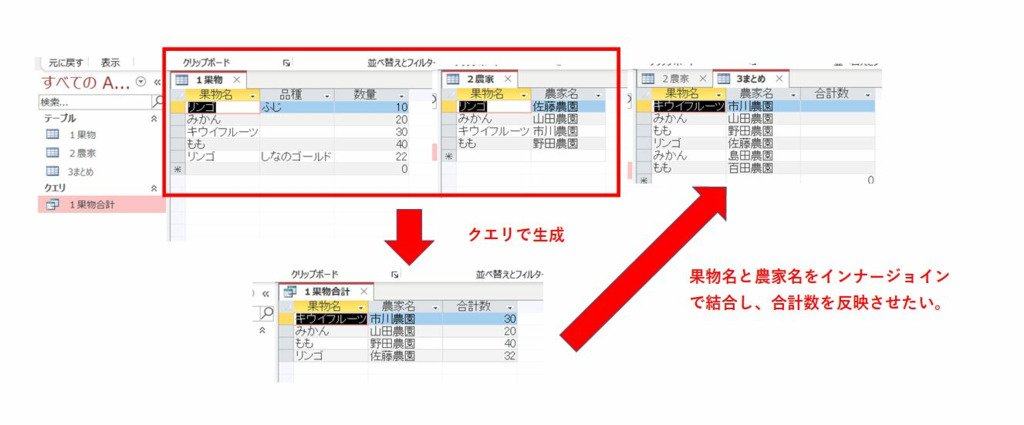Click the 表示 ribbon group label
This screenshot has width=1024, height=425.
[x=110, y=63]
